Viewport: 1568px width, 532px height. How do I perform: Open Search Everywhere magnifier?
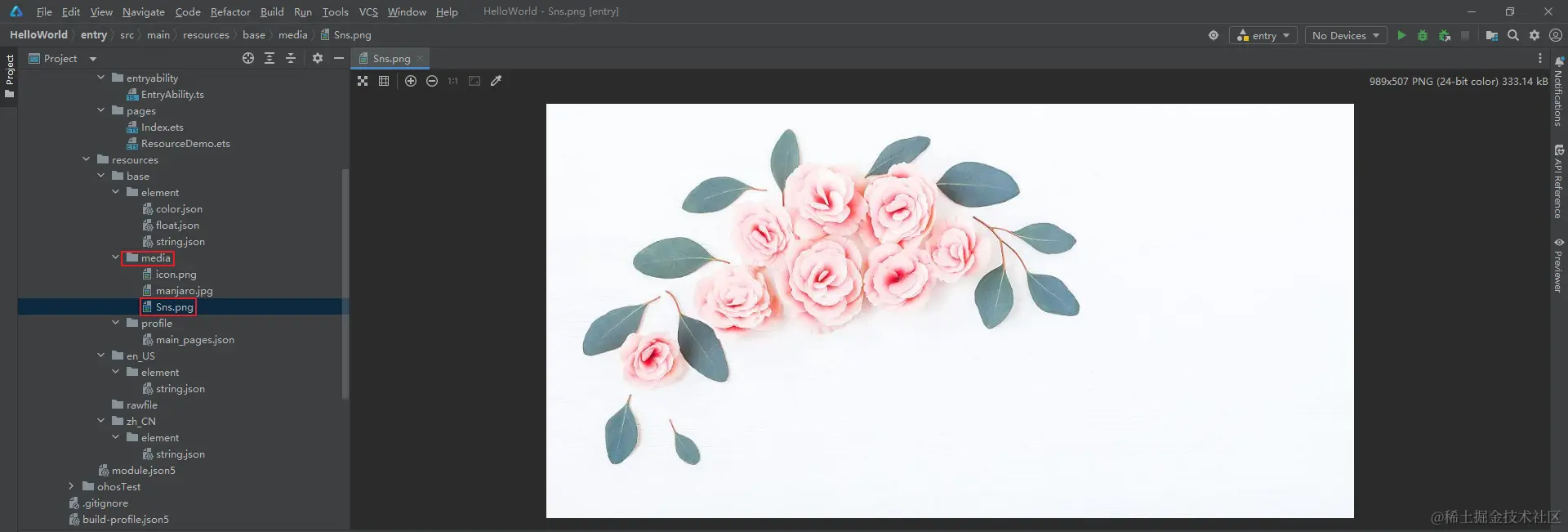(x=1513, y=35)
